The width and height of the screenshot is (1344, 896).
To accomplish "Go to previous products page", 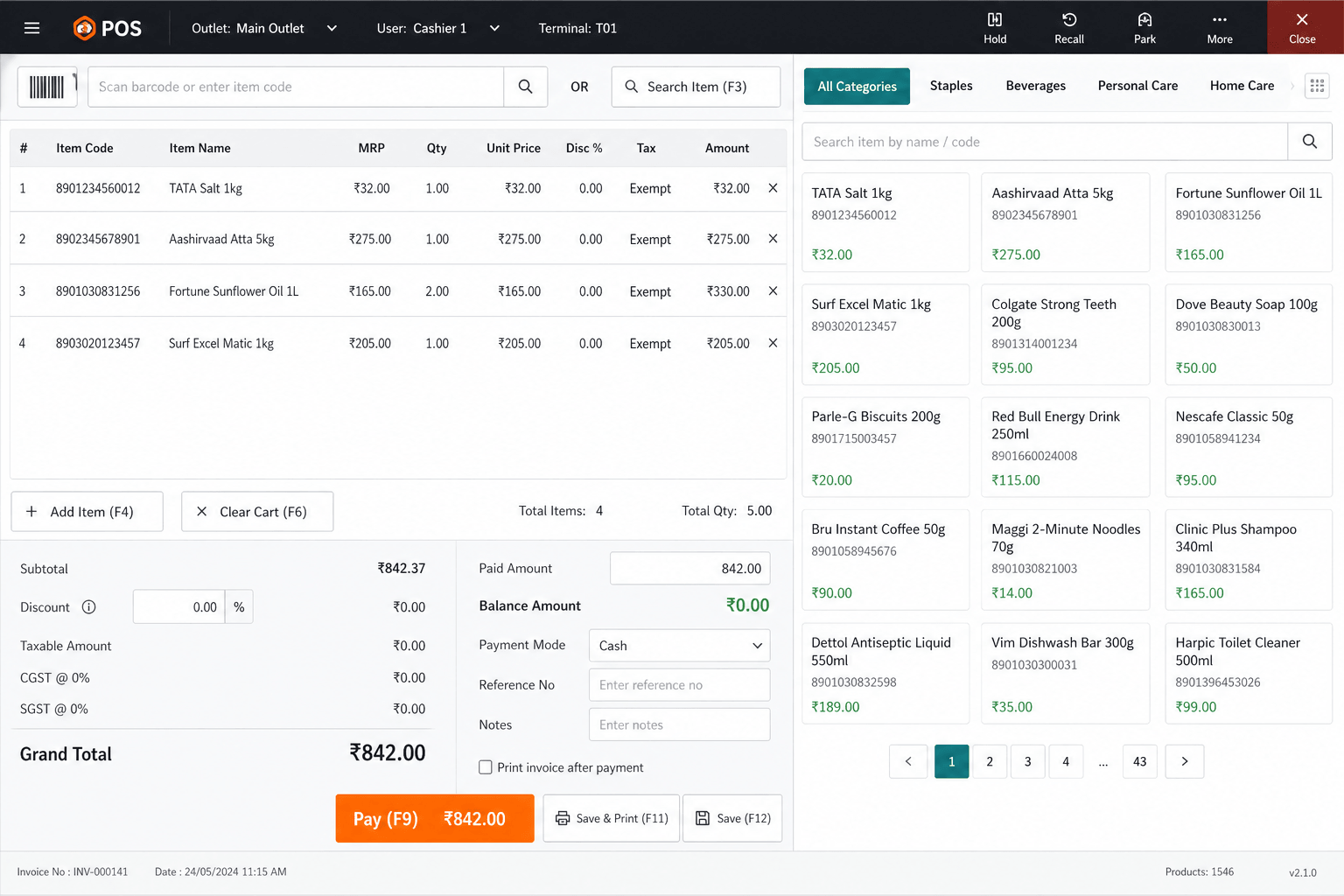I will coord(908,761).
